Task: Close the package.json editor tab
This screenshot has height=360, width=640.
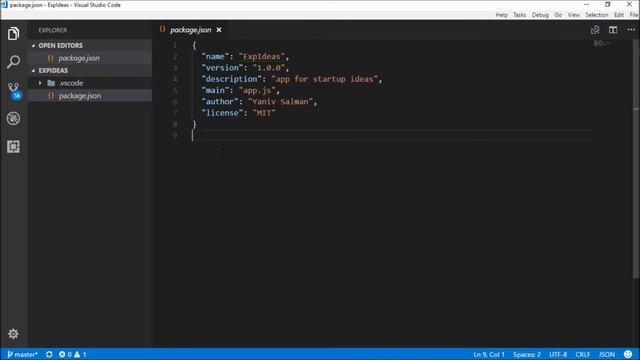Action: [219, 30]
